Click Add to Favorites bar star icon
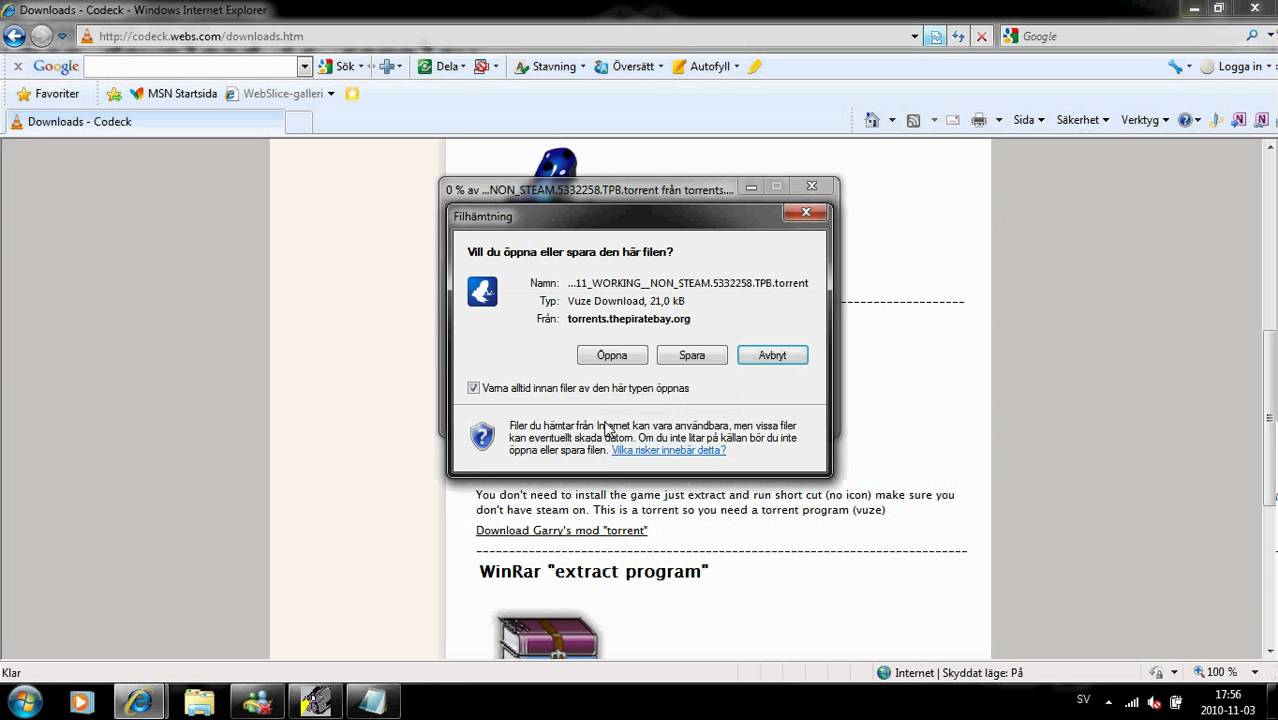The width and height of the screenshot is (1278, 720). 114,94
